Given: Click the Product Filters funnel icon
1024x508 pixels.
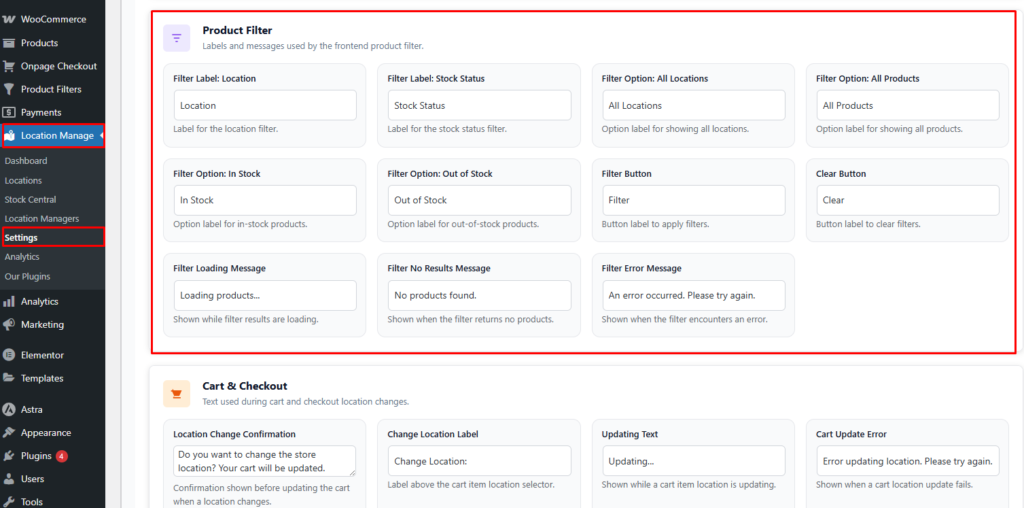Looking at the screenshot, I should tap(9, 90).
